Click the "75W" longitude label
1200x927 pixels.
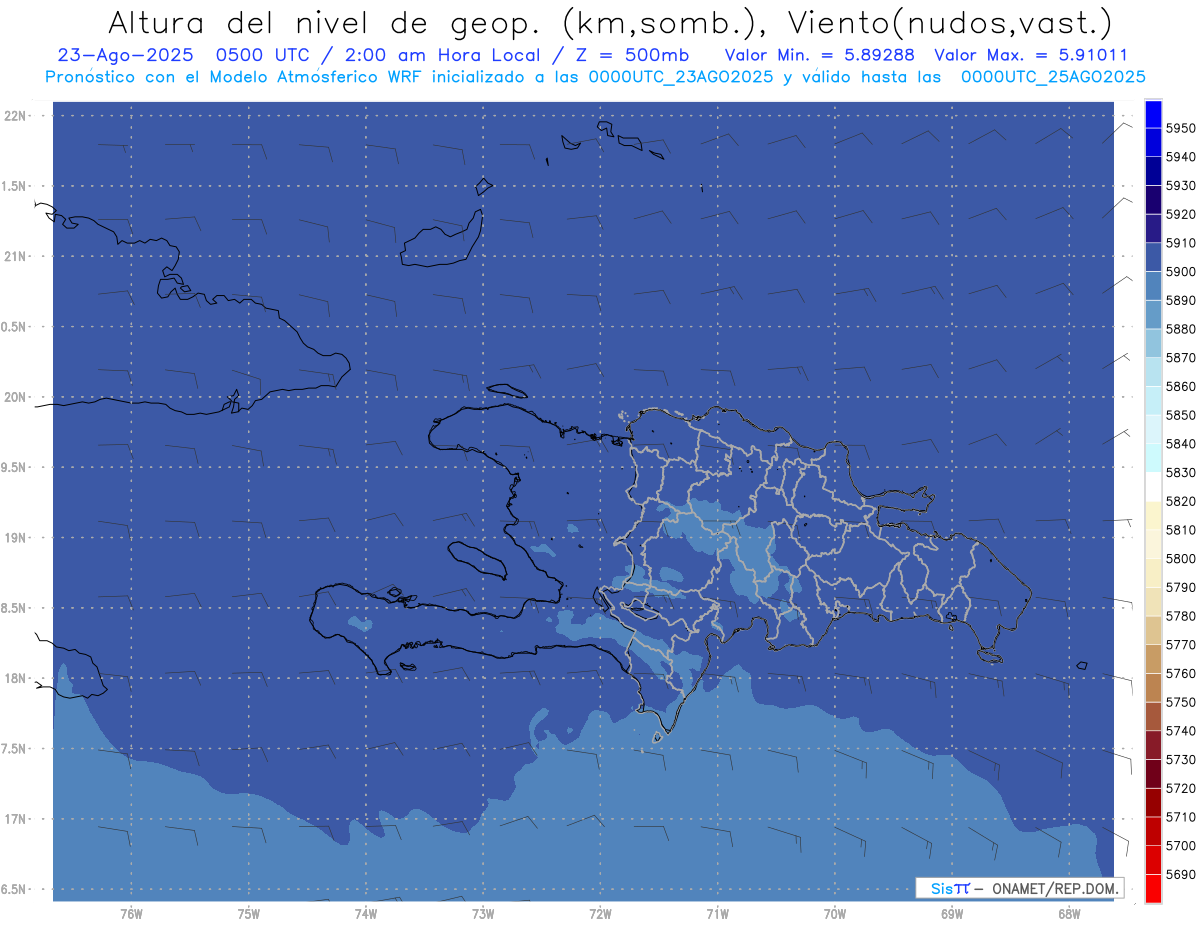click(249, 913)
